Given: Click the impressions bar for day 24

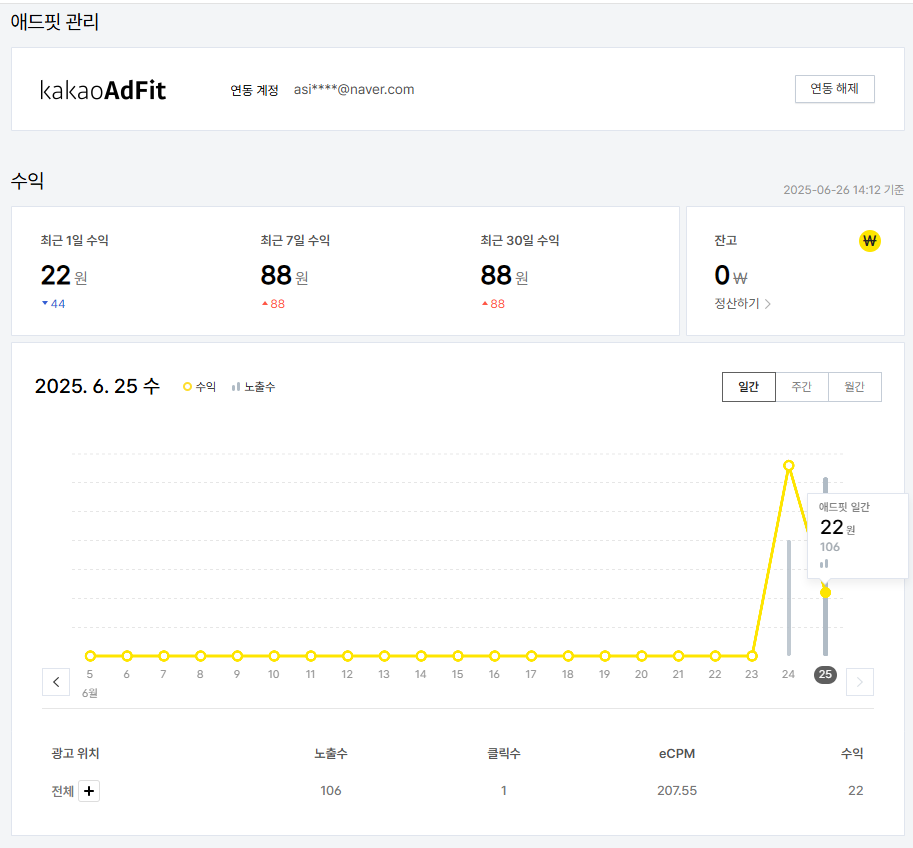Looking at the screenshot, I should 789,598.
